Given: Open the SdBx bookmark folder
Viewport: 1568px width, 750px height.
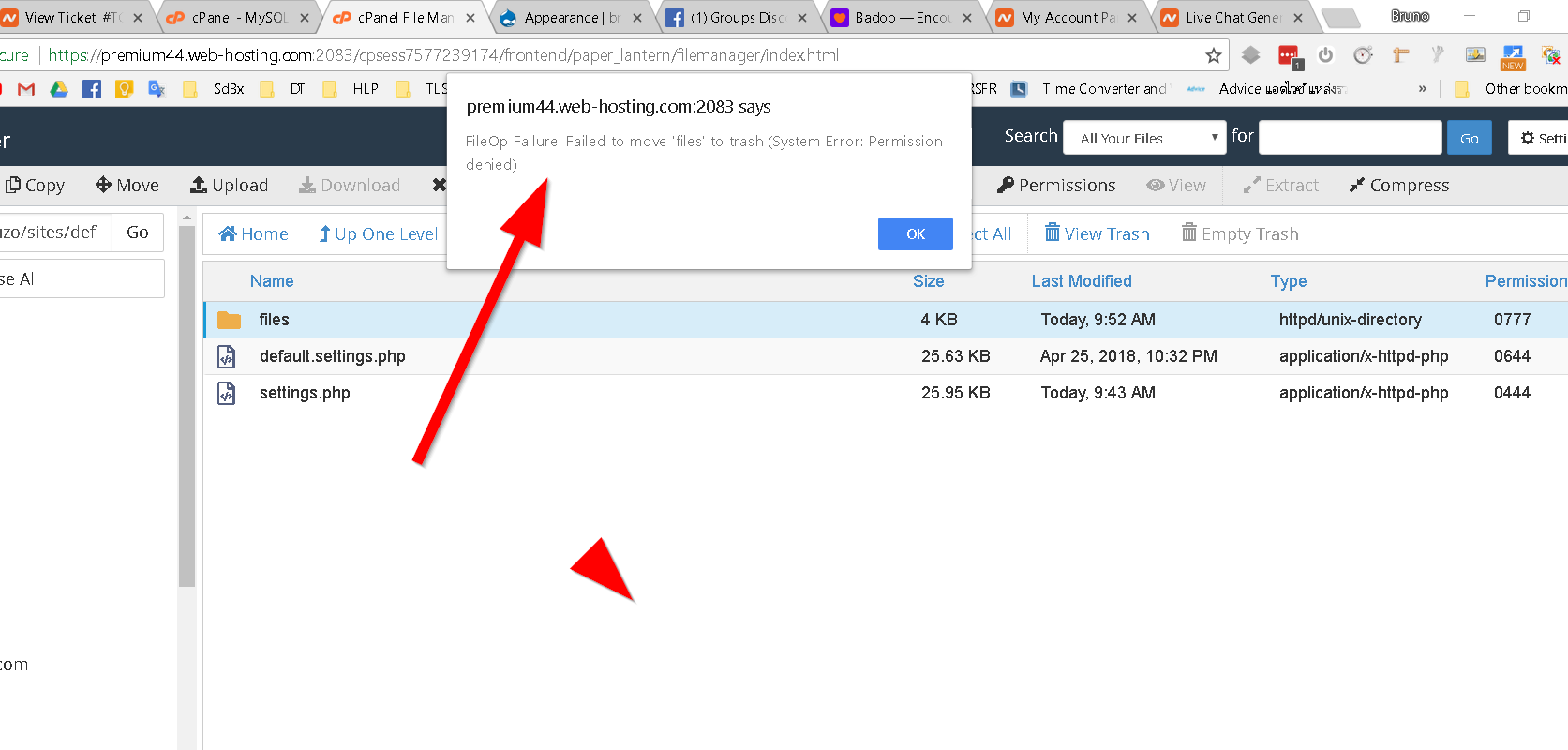Looking at the screenshot, I should coord(216,89).
